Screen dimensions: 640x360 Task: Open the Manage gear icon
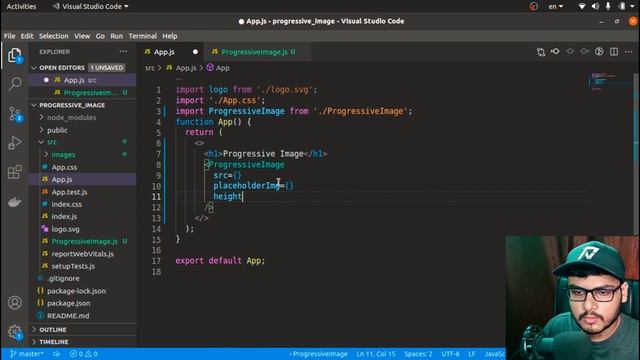coord(15,331)
